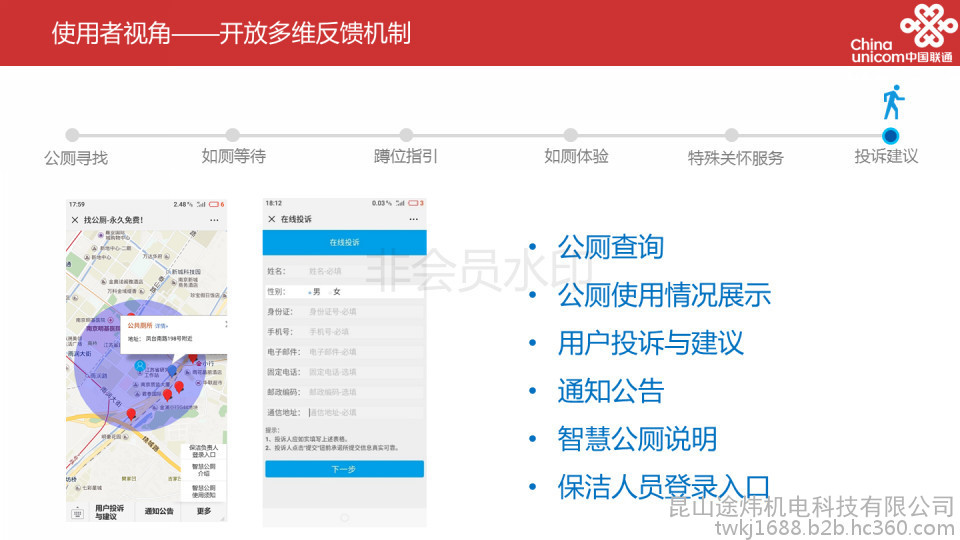This screenshot has height=540, width=960.
Task: Click the China Unicom logo
Action: (902, 33)
